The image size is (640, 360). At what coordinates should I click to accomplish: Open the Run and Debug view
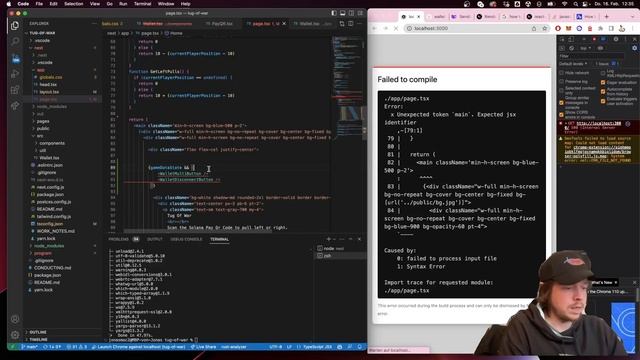click(x=15, y=74)
